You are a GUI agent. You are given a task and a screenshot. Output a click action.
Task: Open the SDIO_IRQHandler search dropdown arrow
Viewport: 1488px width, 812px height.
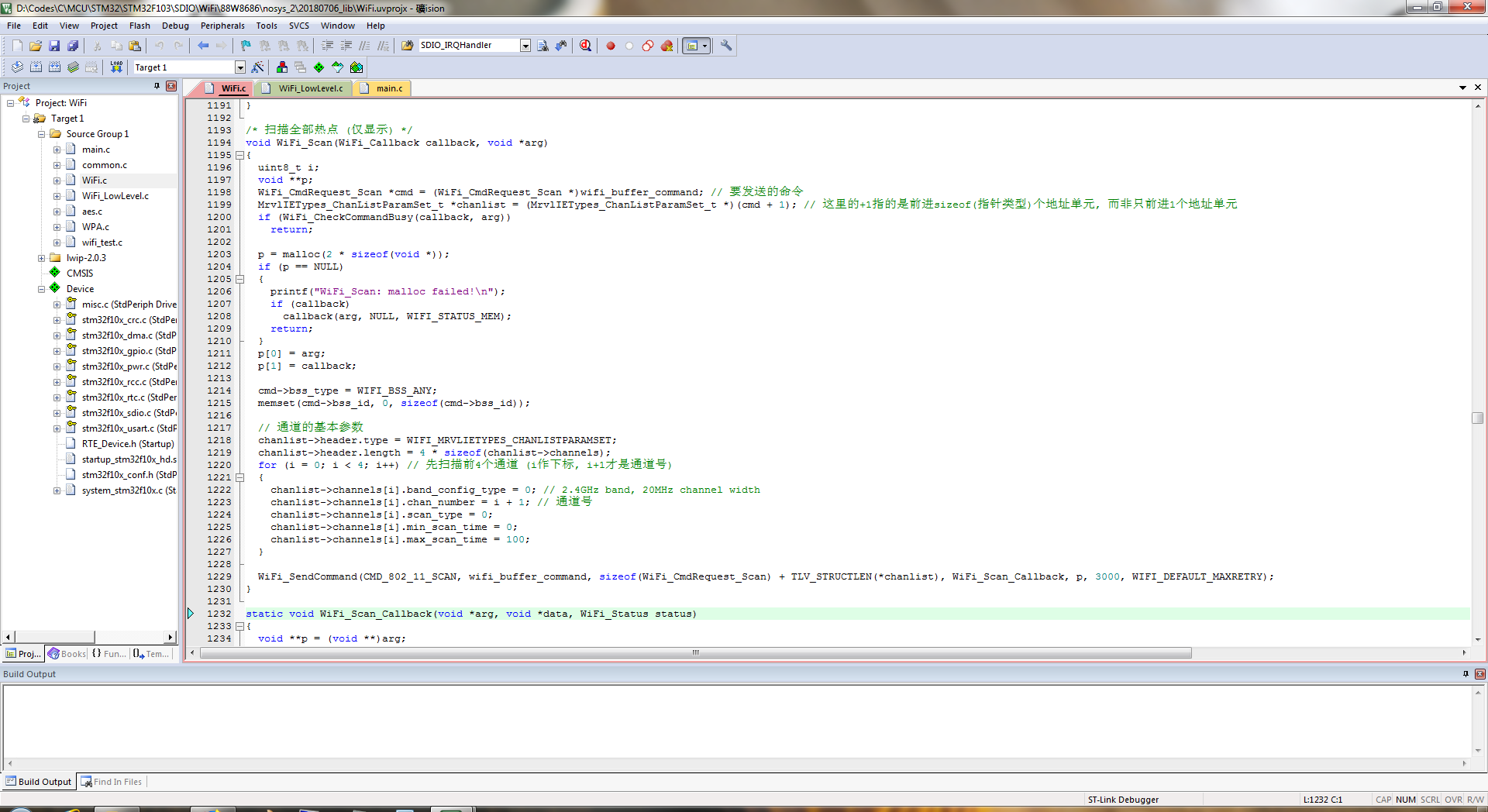[x=525, y=46]
